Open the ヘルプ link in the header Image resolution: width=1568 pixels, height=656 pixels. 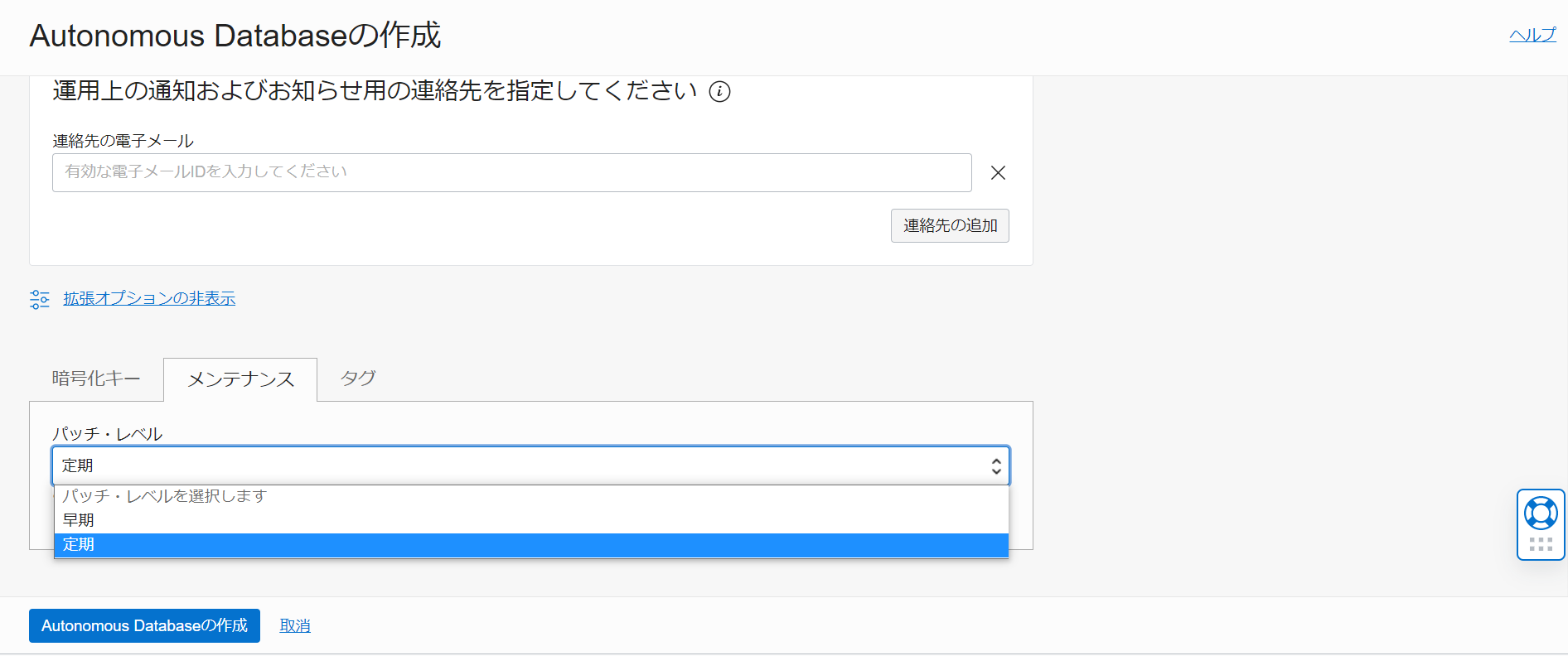coord(1532,35)
